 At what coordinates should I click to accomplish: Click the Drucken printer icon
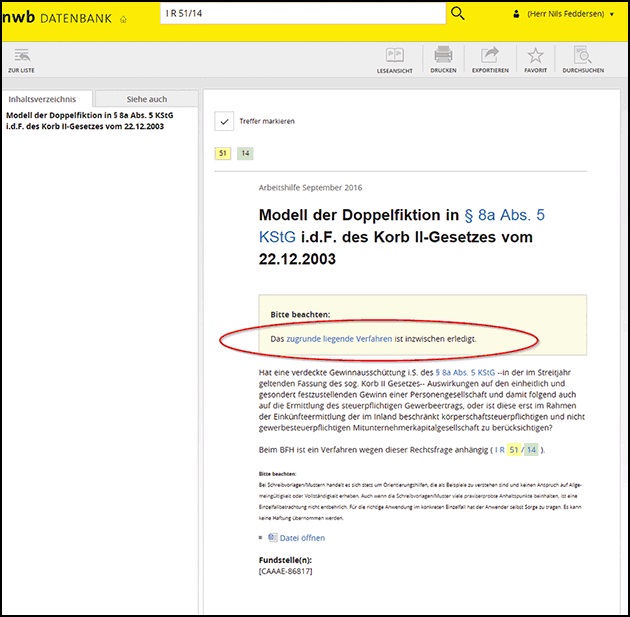(x=443, y=61)
